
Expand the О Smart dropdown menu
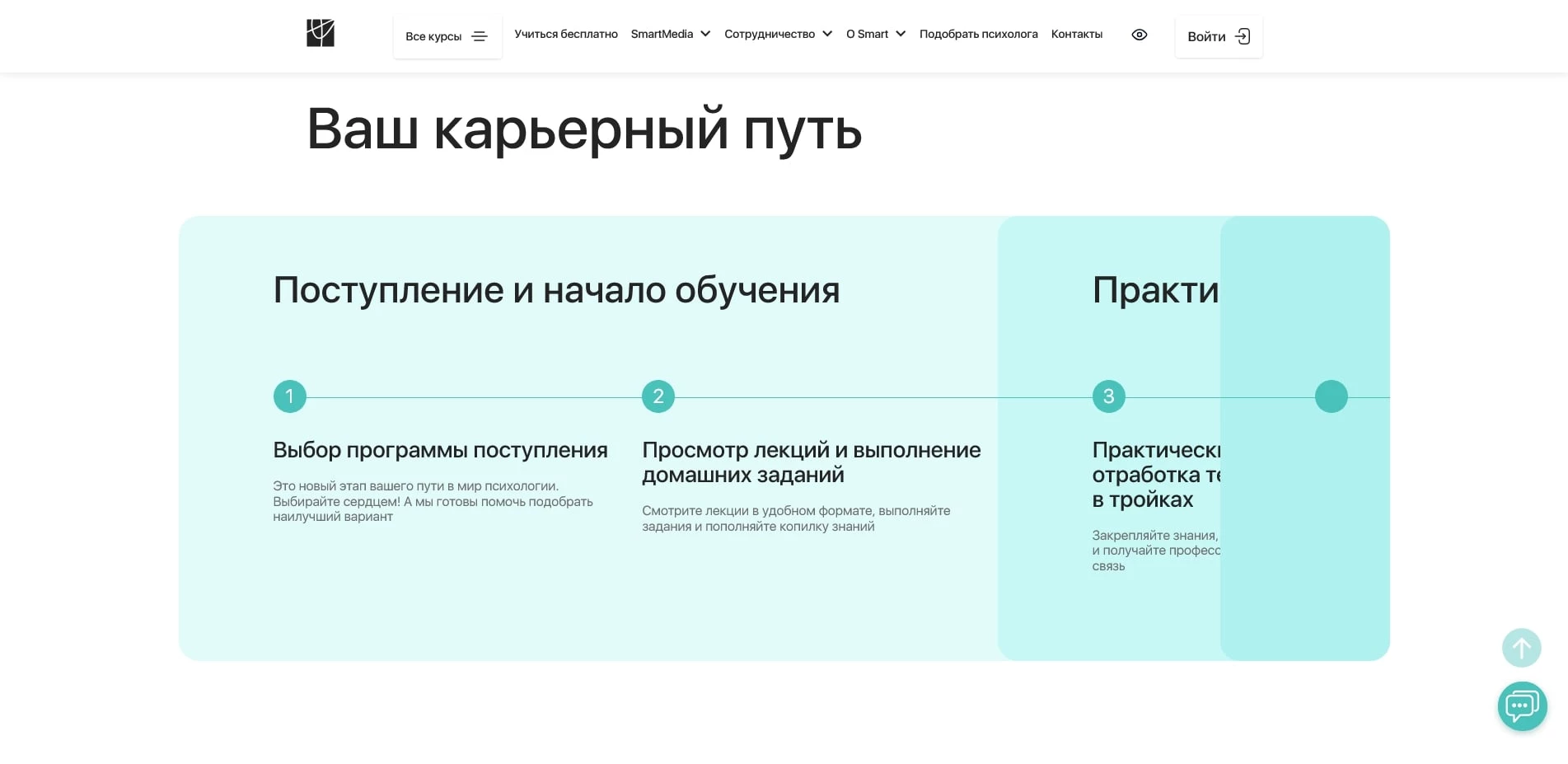875,34
